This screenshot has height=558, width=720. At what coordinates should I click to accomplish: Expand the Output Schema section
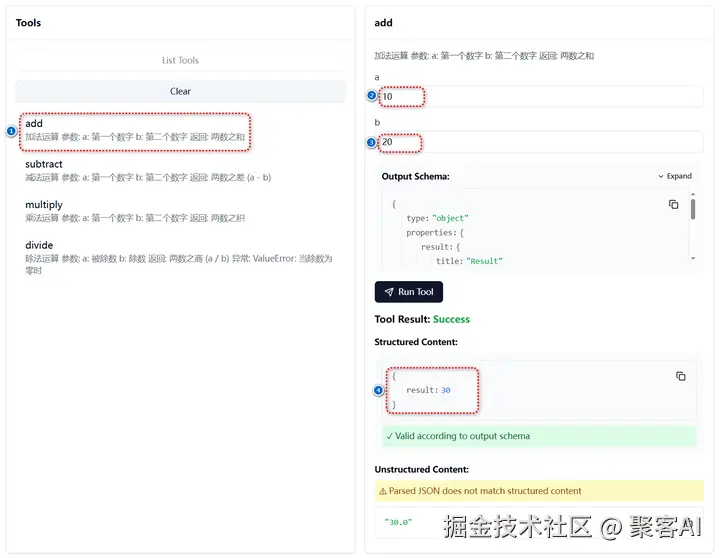(x=675, y=176)
